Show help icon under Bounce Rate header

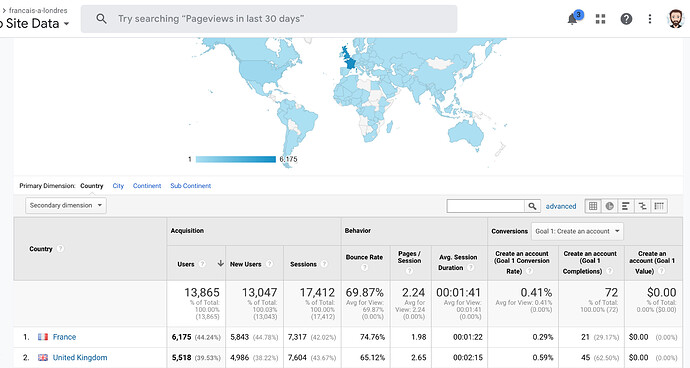tap(364, 268)
